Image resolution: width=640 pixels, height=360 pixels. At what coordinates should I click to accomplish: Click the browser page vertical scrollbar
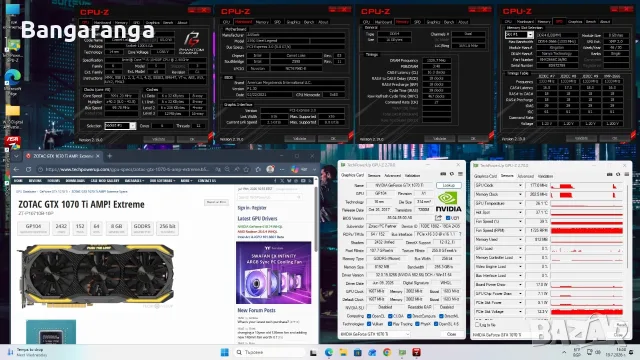click(x=316, y=220)
